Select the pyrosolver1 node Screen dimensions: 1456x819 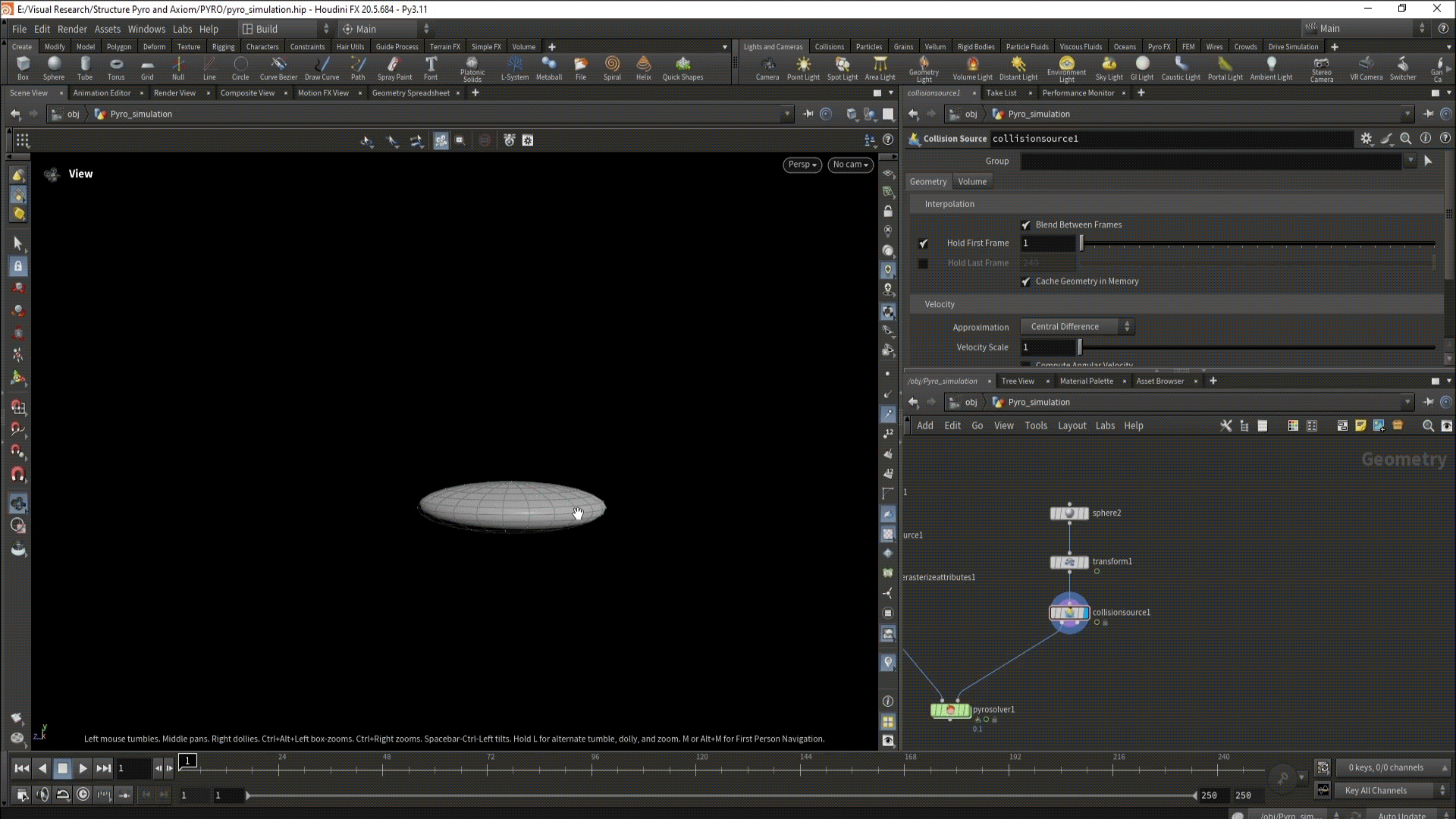pyautogui.click(x=949, y=710)
